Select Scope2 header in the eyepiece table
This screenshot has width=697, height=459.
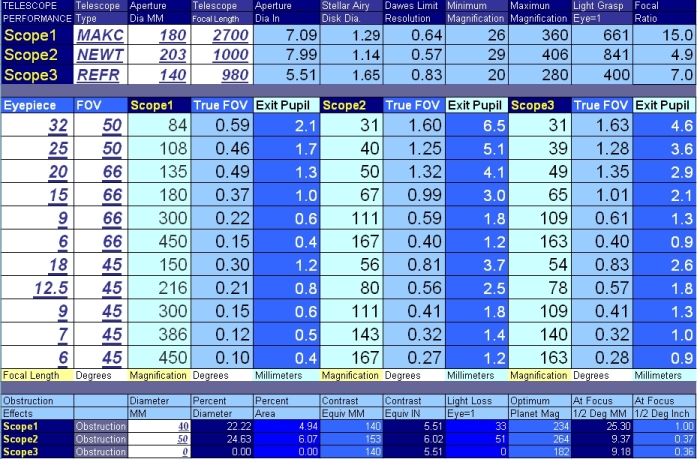pyautogui.click(x=352, y=105)
